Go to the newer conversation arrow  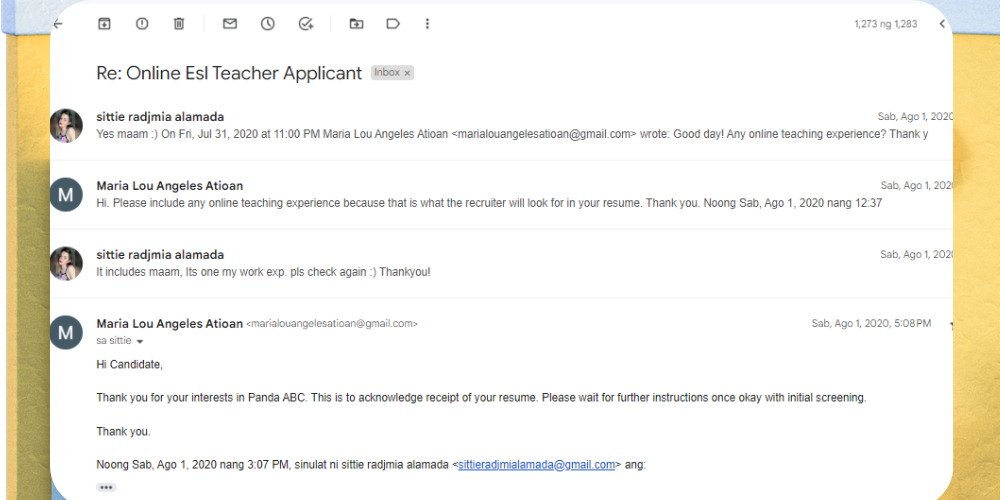click(942, 24)
